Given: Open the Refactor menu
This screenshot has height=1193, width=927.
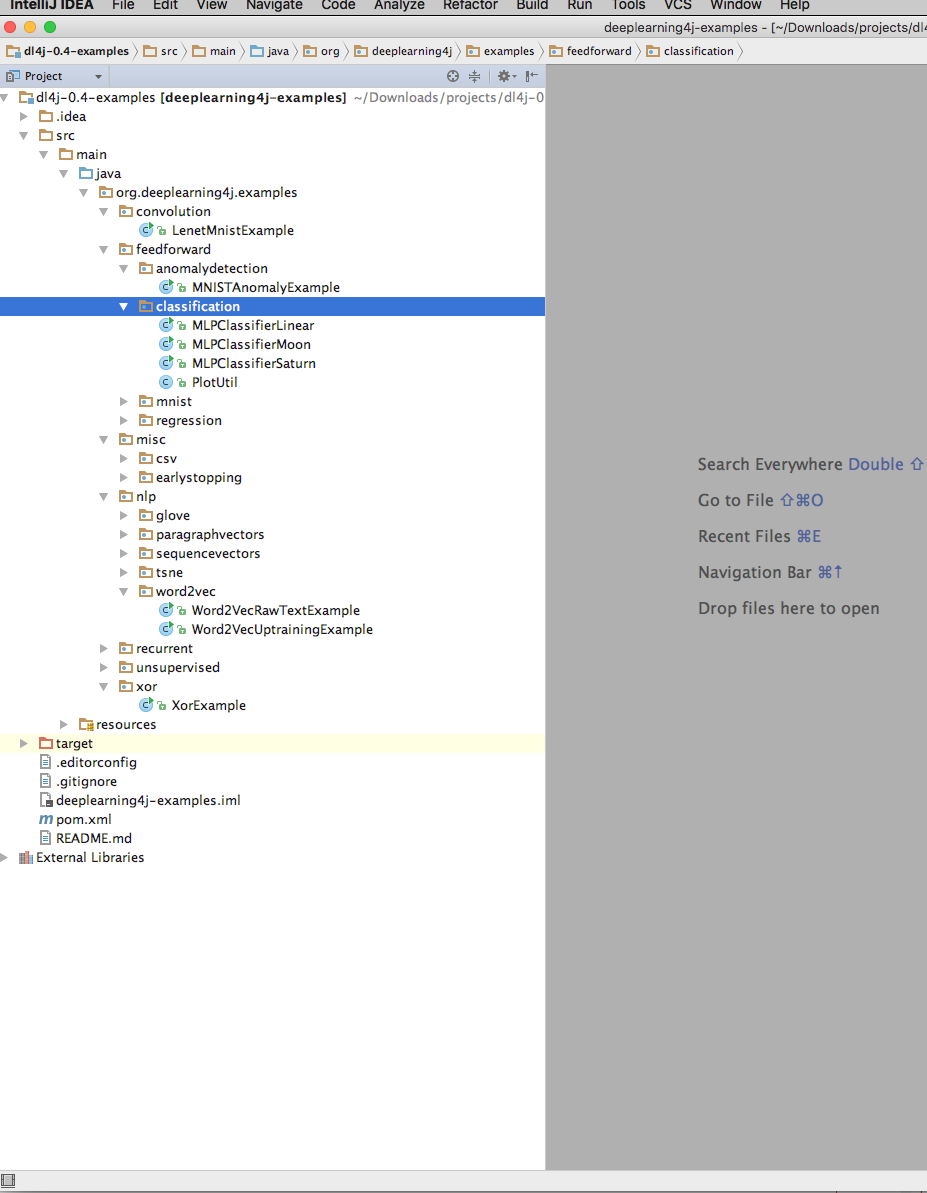Looking at the screenshot, I should pos(470,5).
